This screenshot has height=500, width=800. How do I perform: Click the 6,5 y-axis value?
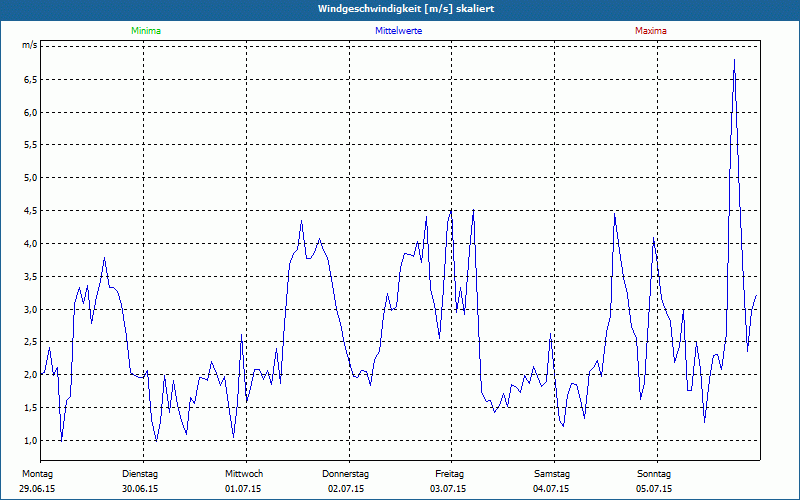pyautogui.click(x=31, y=80)
